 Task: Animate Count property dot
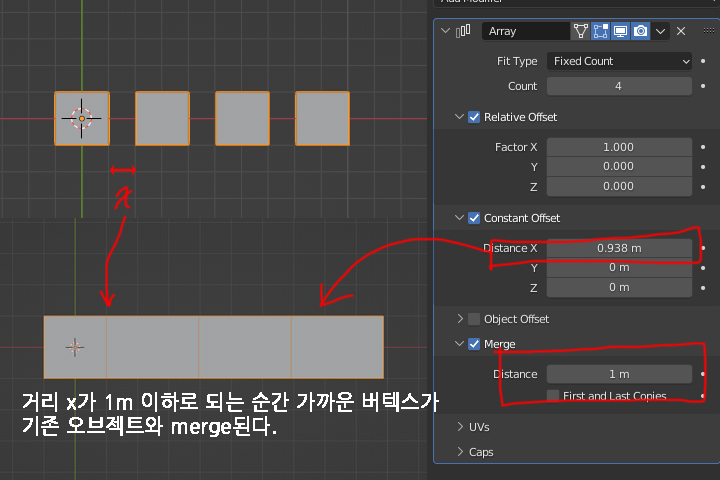pos(703,86)
